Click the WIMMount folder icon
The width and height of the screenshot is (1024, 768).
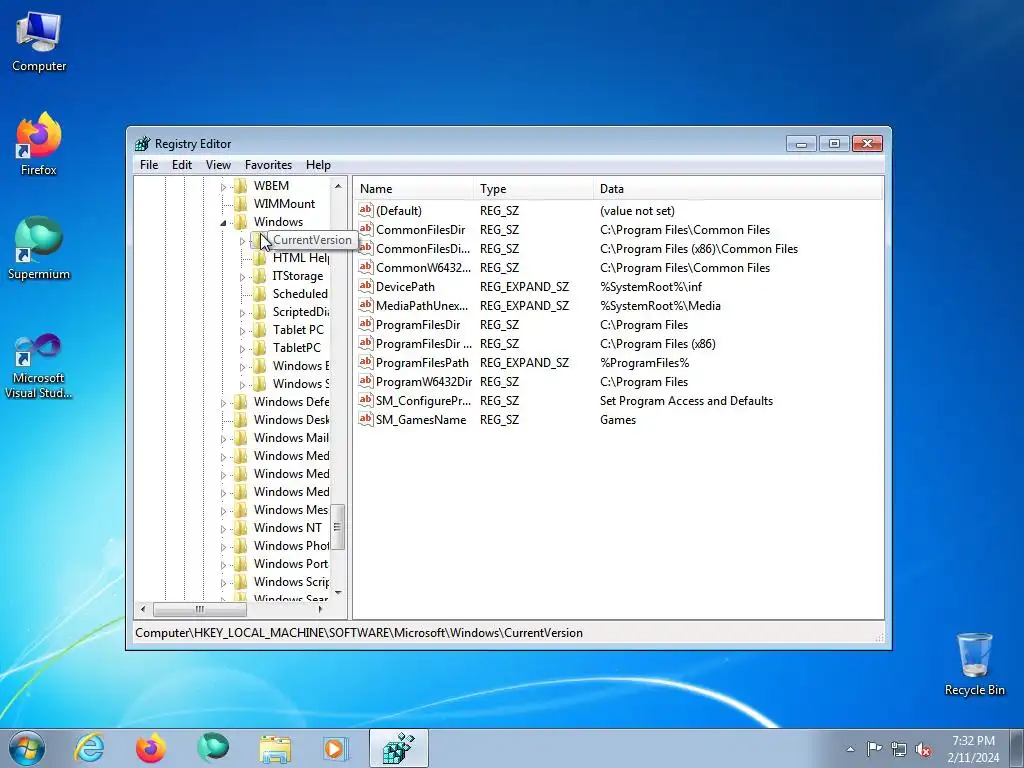(241, 204)
